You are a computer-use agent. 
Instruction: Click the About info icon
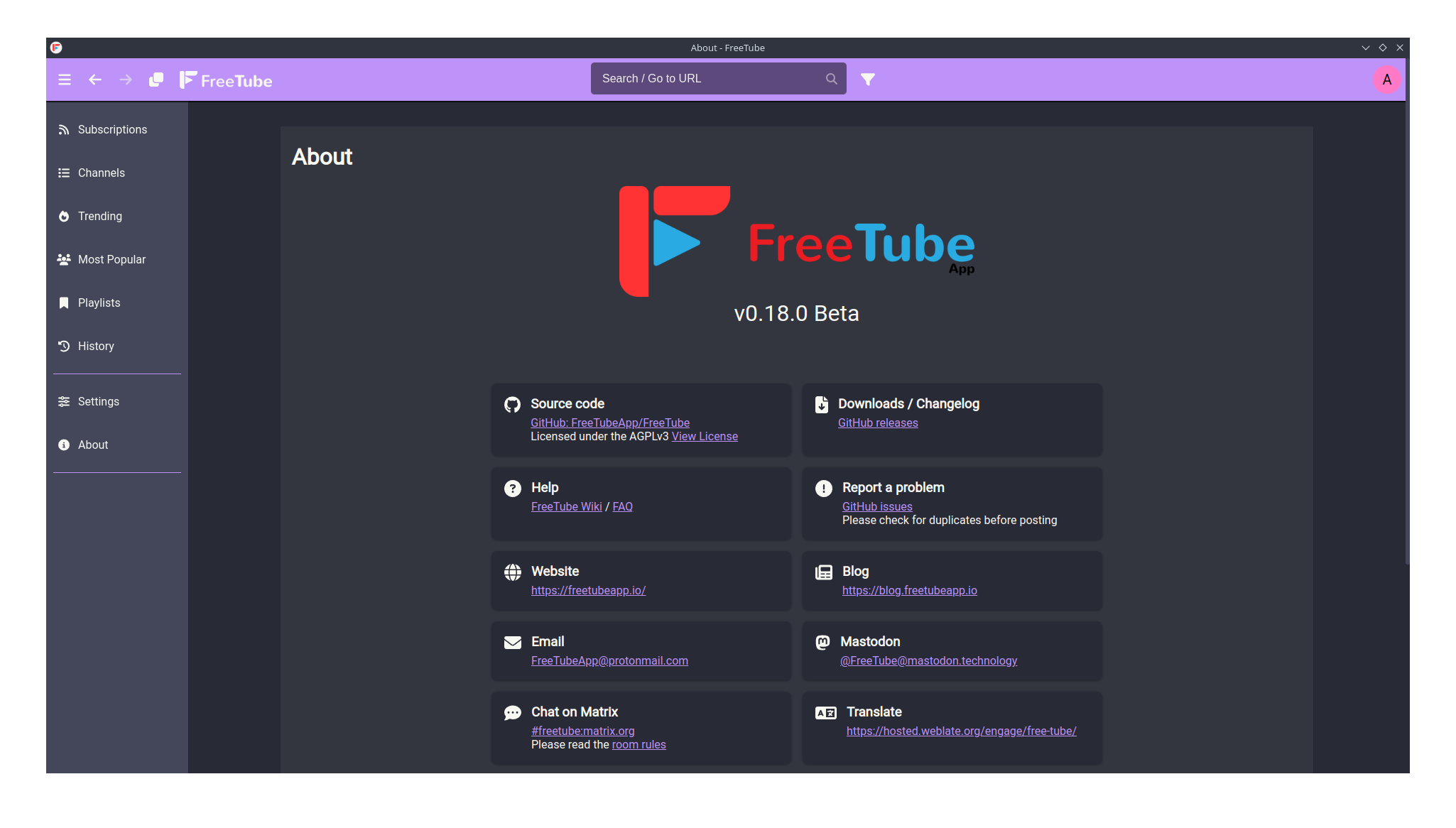click(x=64, y=445)
